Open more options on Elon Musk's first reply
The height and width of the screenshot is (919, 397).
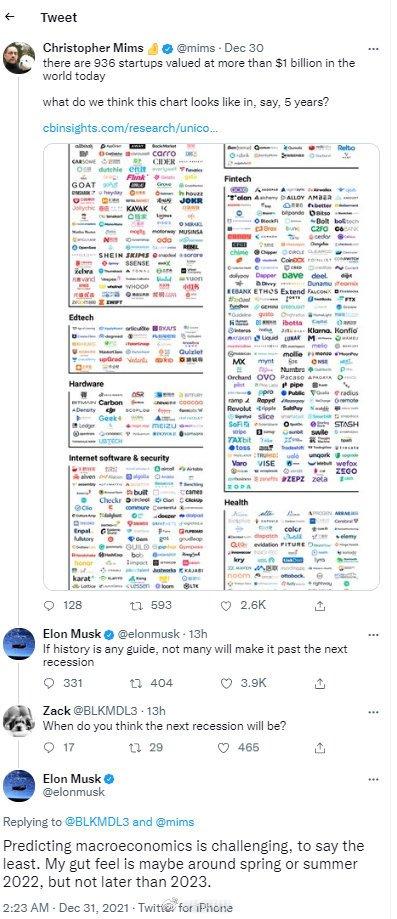coord(373,634)
